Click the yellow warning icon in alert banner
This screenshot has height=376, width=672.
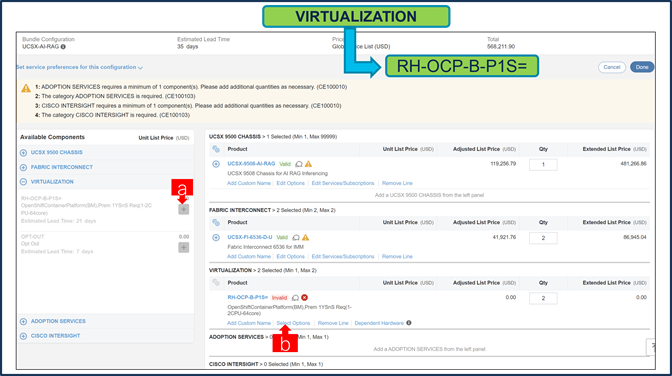pos(26,88)
